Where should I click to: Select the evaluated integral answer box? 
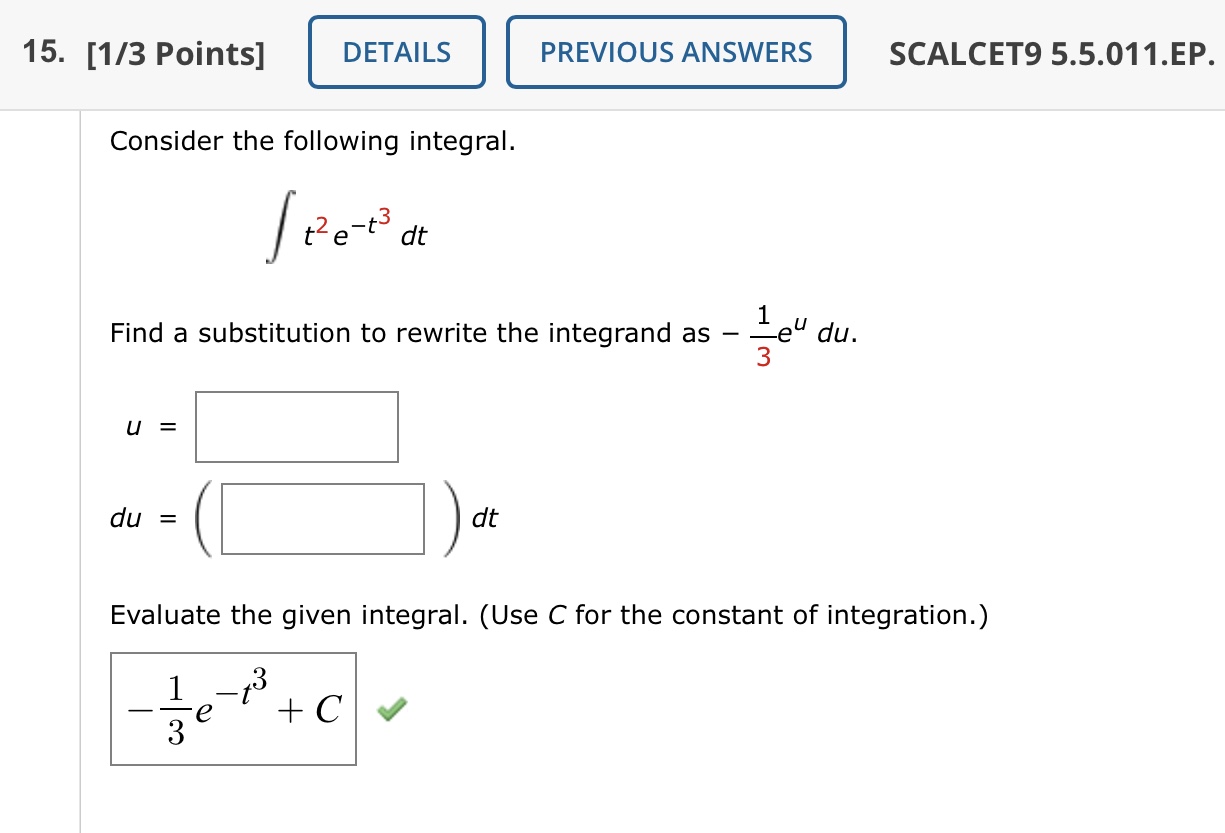coord(232,709)
